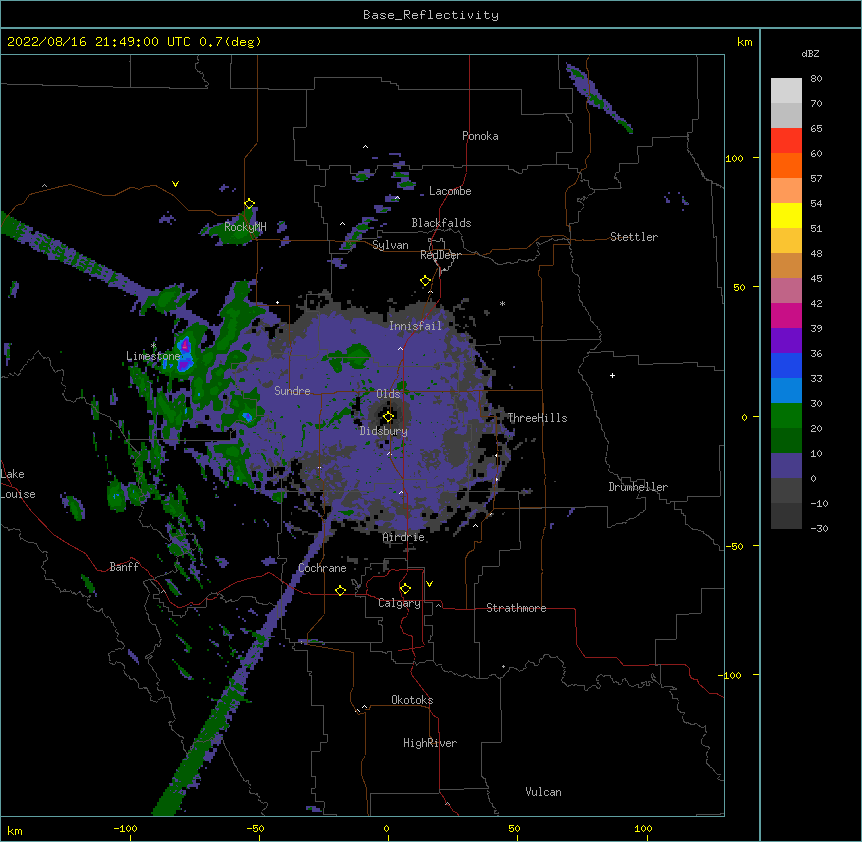Click the yellow diamond marker below RedDeer
The image size is (862, 842).
pos(425,281)
